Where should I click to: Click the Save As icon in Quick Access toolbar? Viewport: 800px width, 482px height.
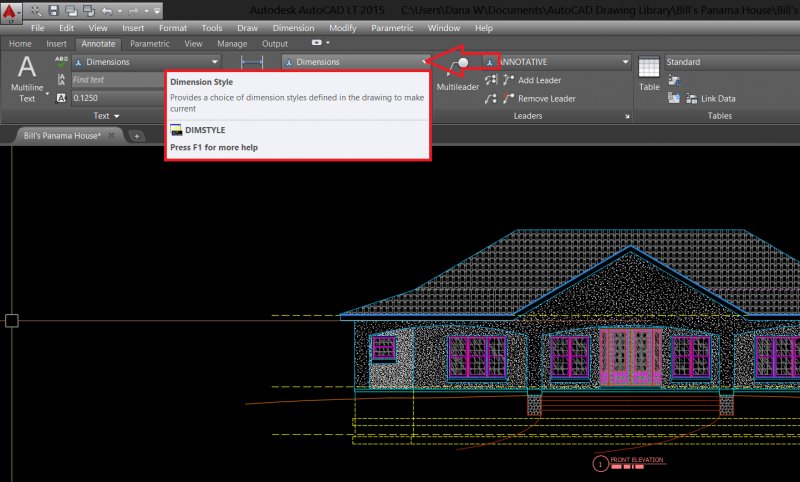point(71,10)
